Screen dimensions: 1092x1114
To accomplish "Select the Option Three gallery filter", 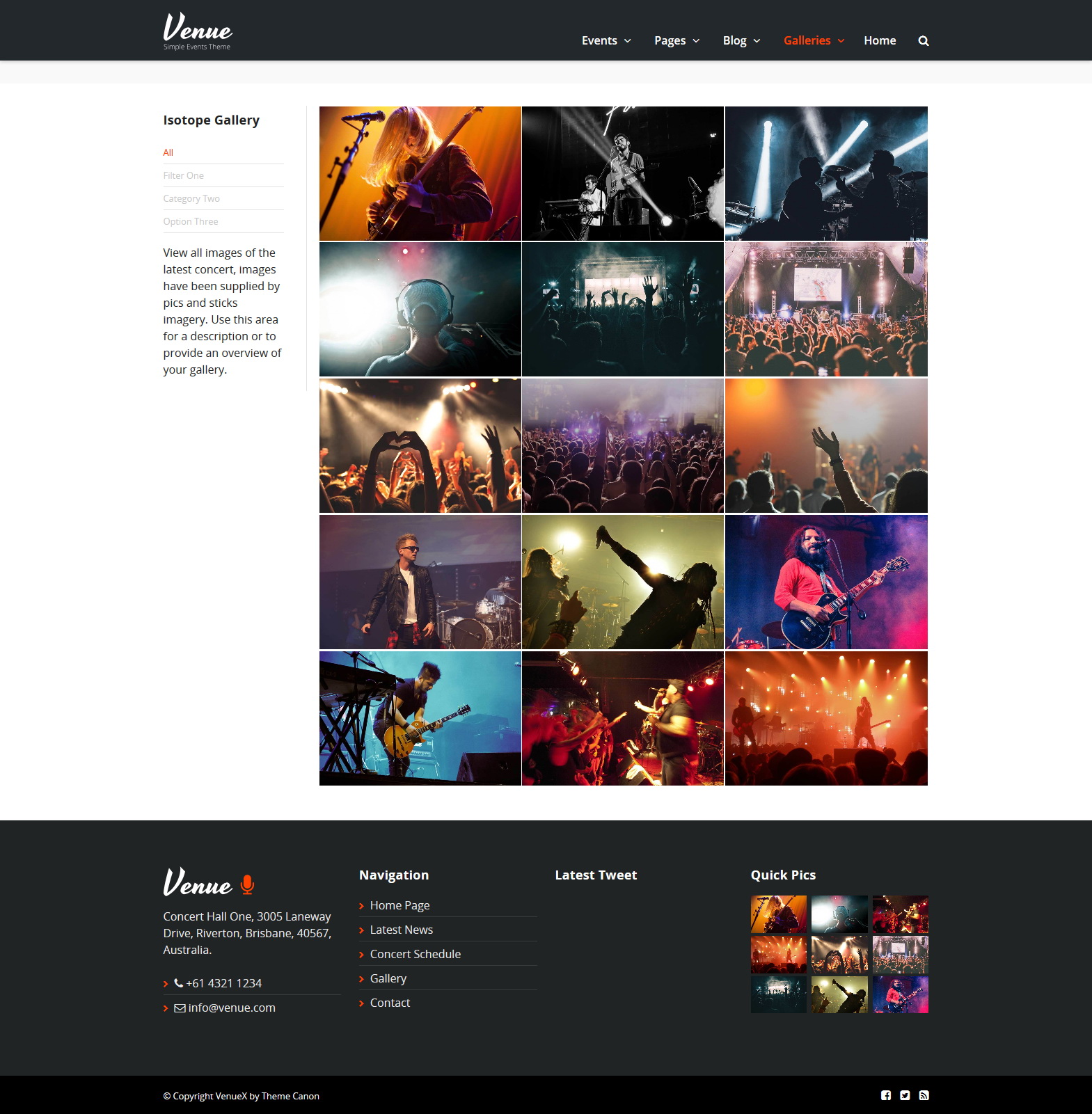I will (x=191, y=221).
